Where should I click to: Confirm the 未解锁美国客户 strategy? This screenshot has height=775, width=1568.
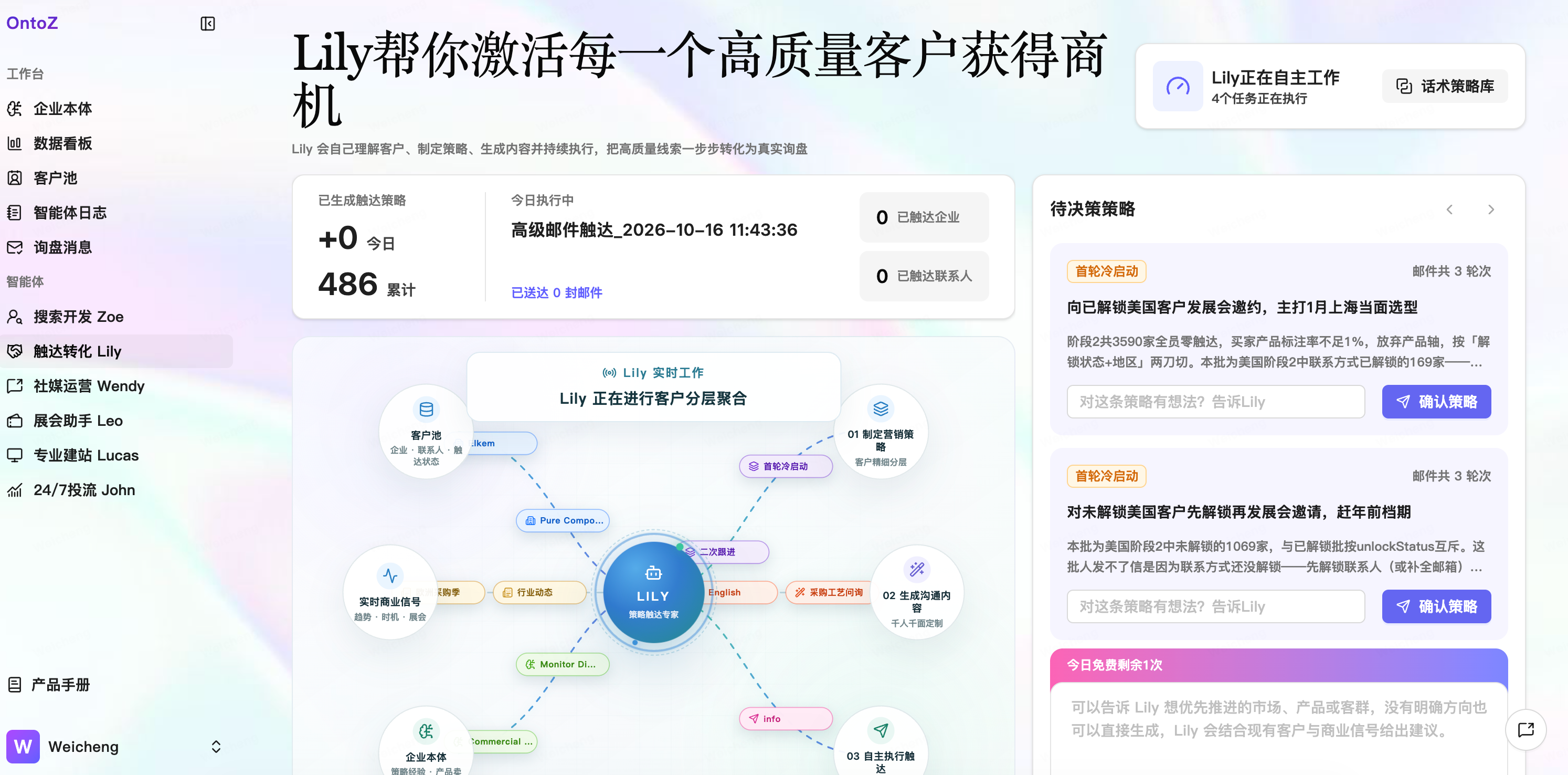(x=1436, y=606)
